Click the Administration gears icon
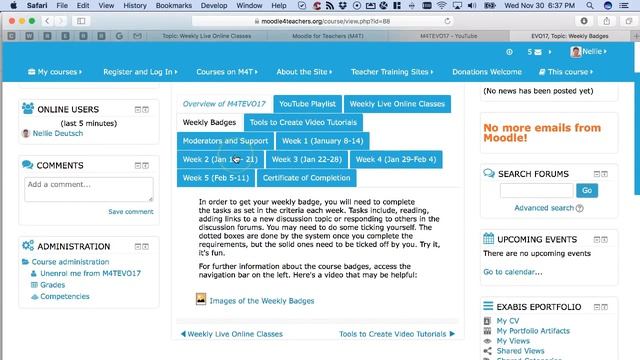The width and height of the screenshot is (640, 360). 28,246
